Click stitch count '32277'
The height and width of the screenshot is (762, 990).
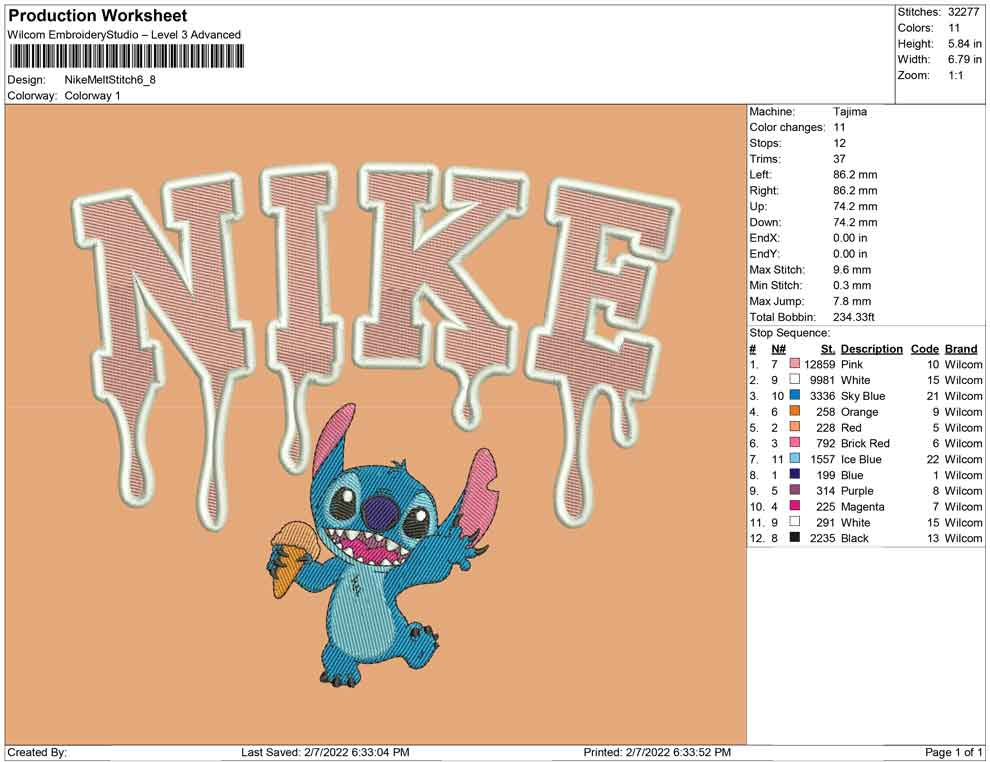pos(963,12)
